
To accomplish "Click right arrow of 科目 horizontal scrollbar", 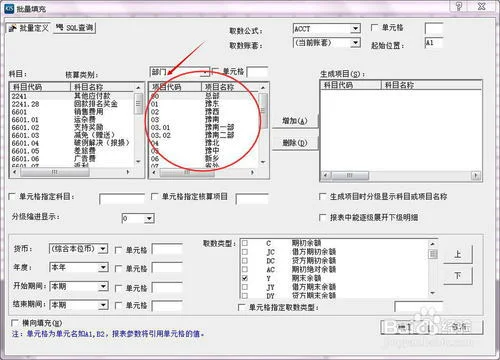I will click(128, 172).
